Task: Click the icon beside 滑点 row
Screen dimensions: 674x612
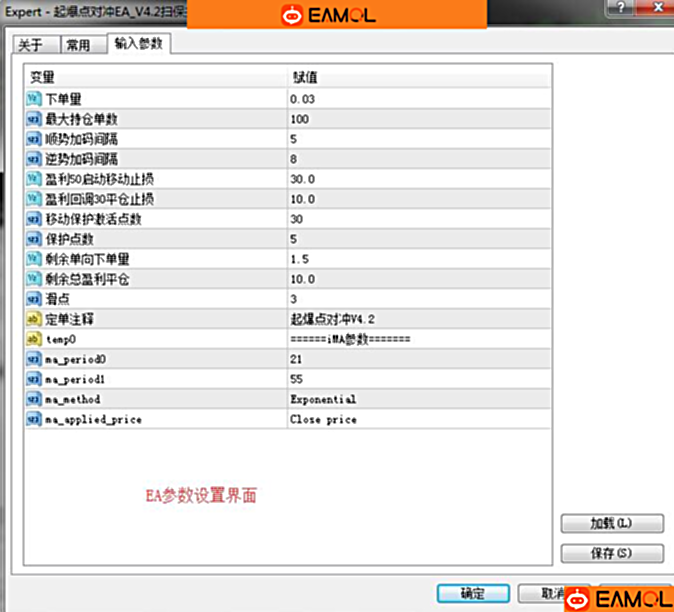Action: pos(34,299)
